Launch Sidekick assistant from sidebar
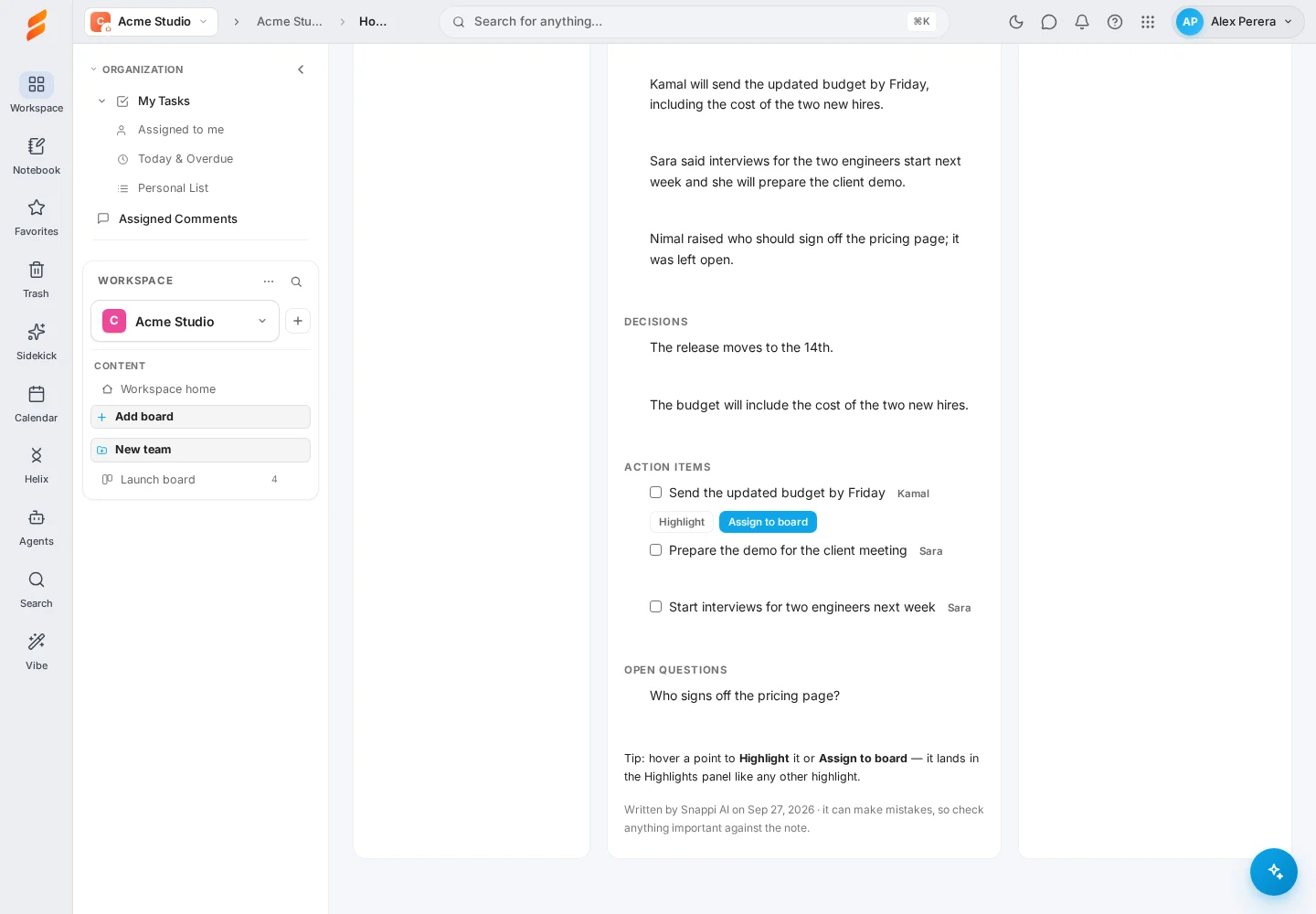The image size is (1316, 914). 37,342
